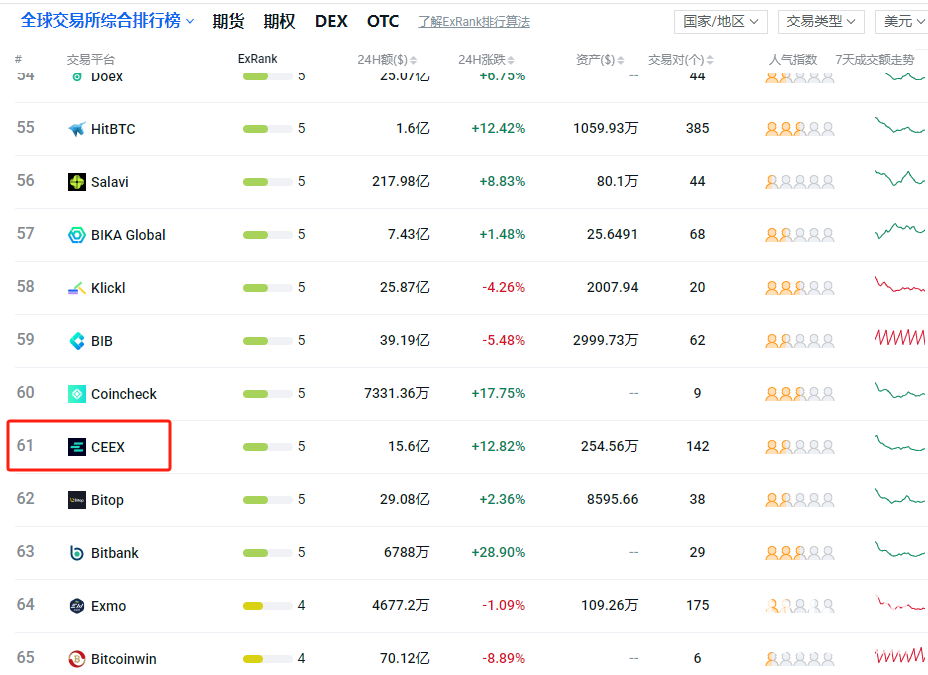928x675 pixels.
Task: Switch to the 期货 tab
Action: point(228,20)
